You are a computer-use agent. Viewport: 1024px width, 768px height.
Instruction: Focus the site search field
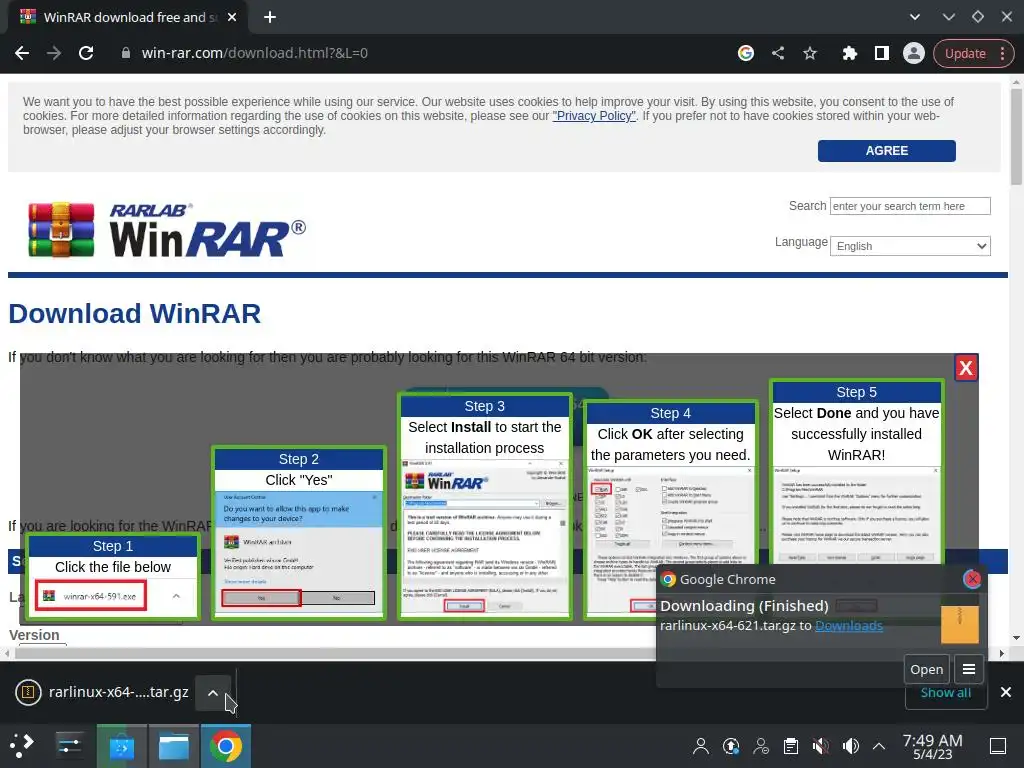pyautogui.click(x=910, y=206)
